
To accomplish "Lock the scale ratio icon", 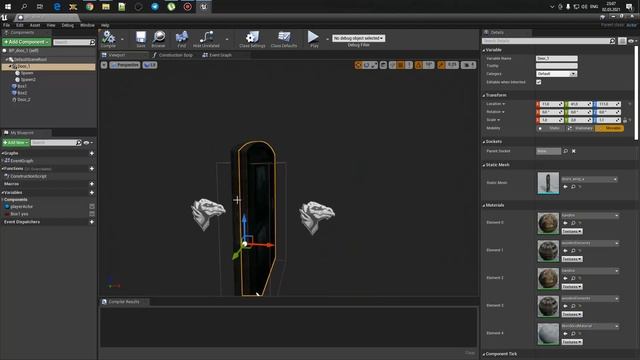I will click(x=625, y=120).
